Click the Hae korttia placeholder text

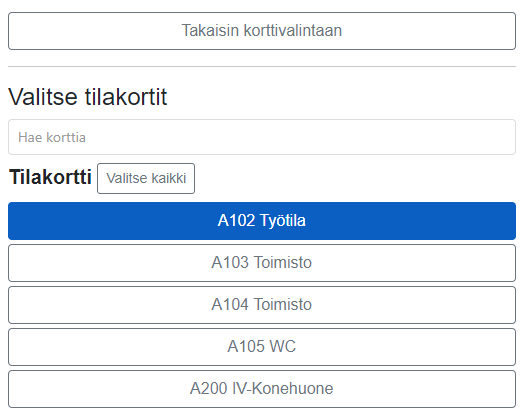[52, 138]
